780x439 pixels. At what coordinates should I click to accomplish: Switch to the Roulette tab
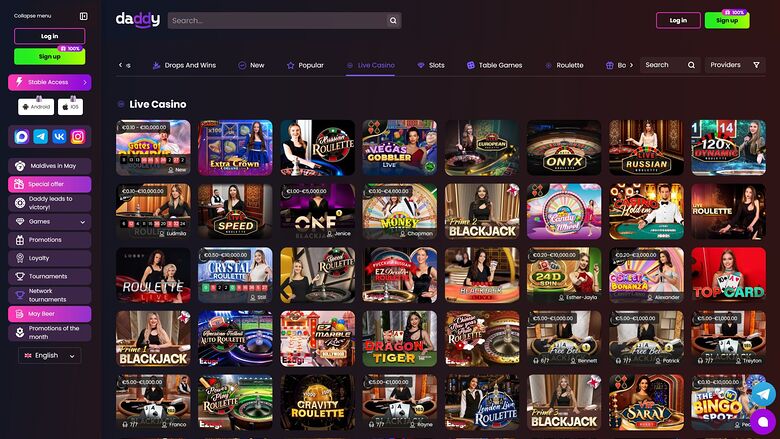[x=564, y=65]
